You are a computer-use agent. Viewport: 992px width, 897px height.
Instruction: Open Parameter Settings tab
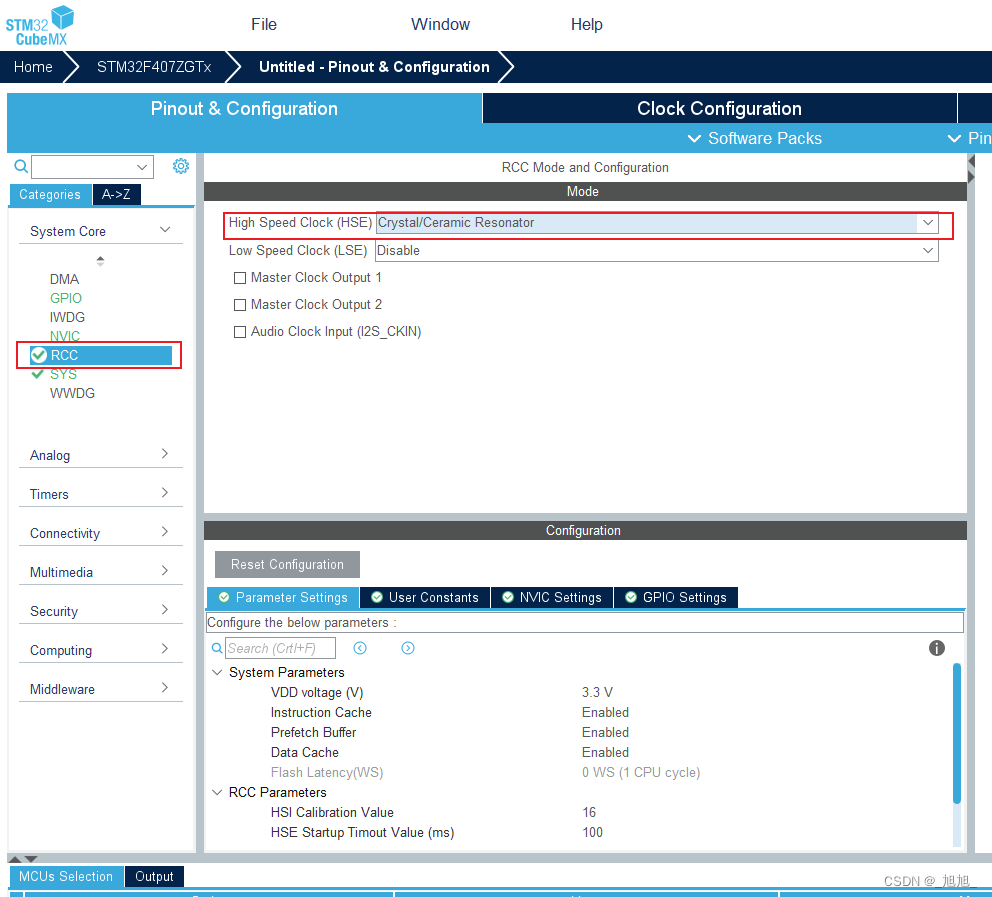(283, 597)
